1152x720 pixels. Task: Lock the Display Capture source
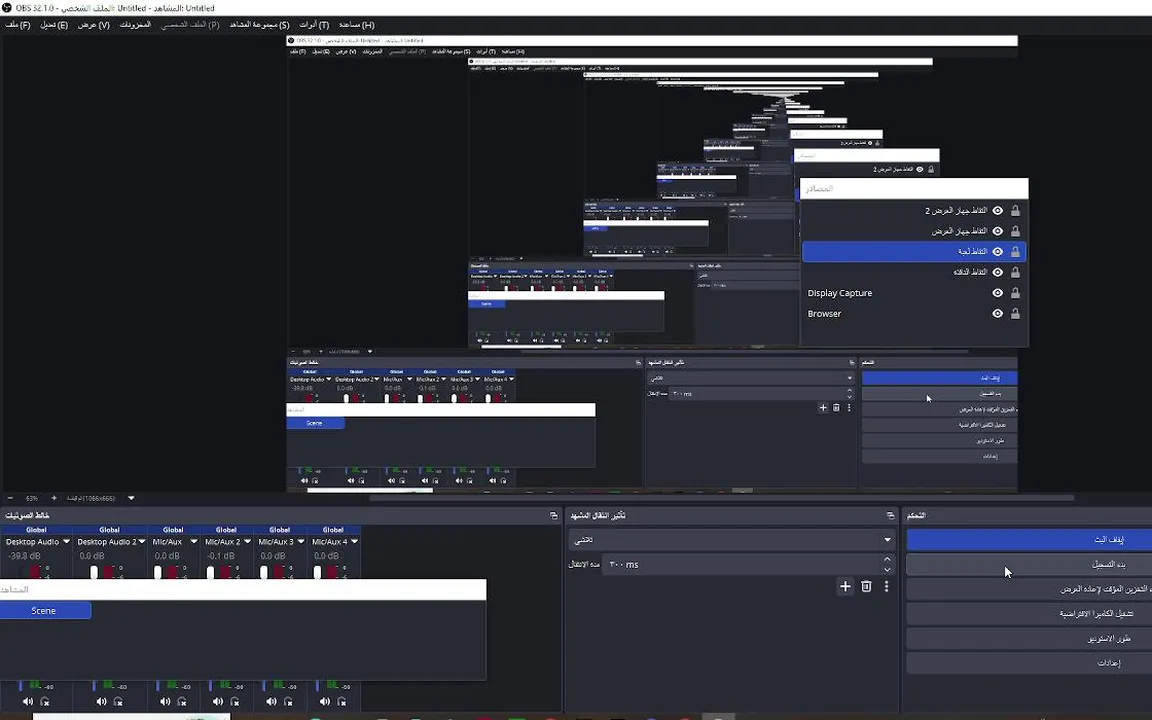1015,292
